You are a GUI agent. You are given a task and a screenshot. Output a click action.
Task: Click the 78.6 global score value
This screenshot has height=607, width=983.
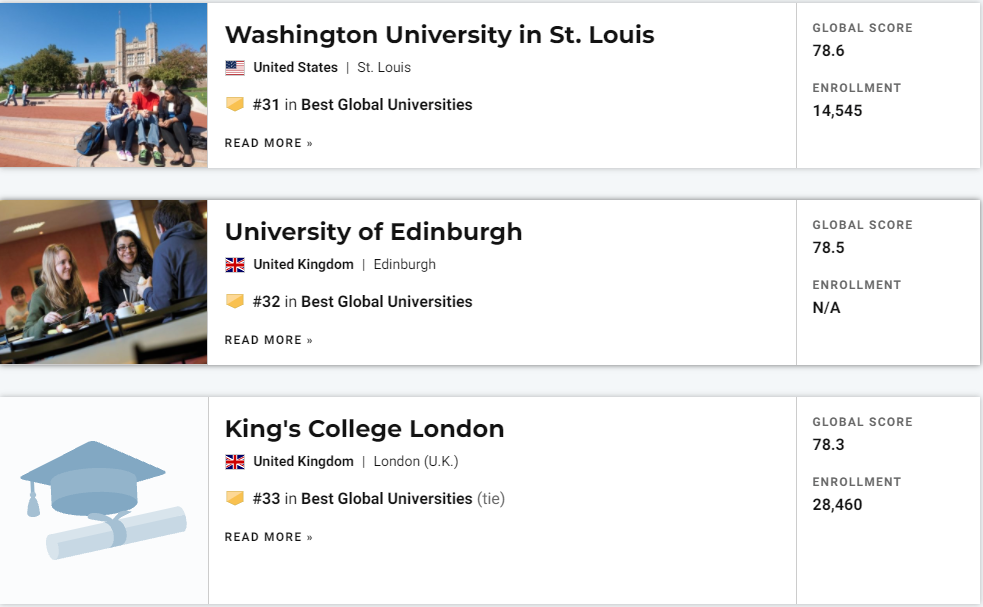coord(828,51)
